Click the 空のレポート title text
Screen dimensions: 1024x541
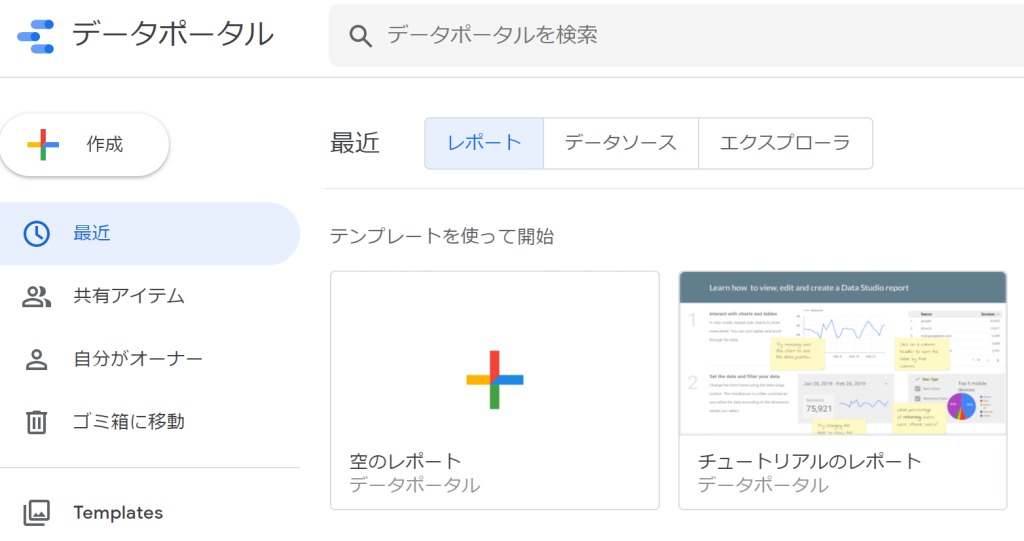[x=406, y=461]
